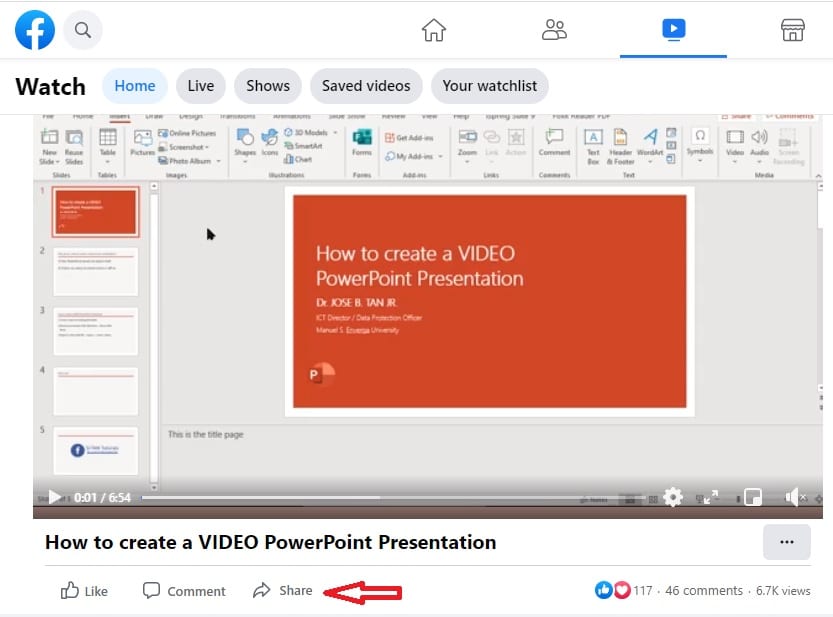Select slide 1 thumbnail
Screen dimensions: 833x617
[96, 211]
